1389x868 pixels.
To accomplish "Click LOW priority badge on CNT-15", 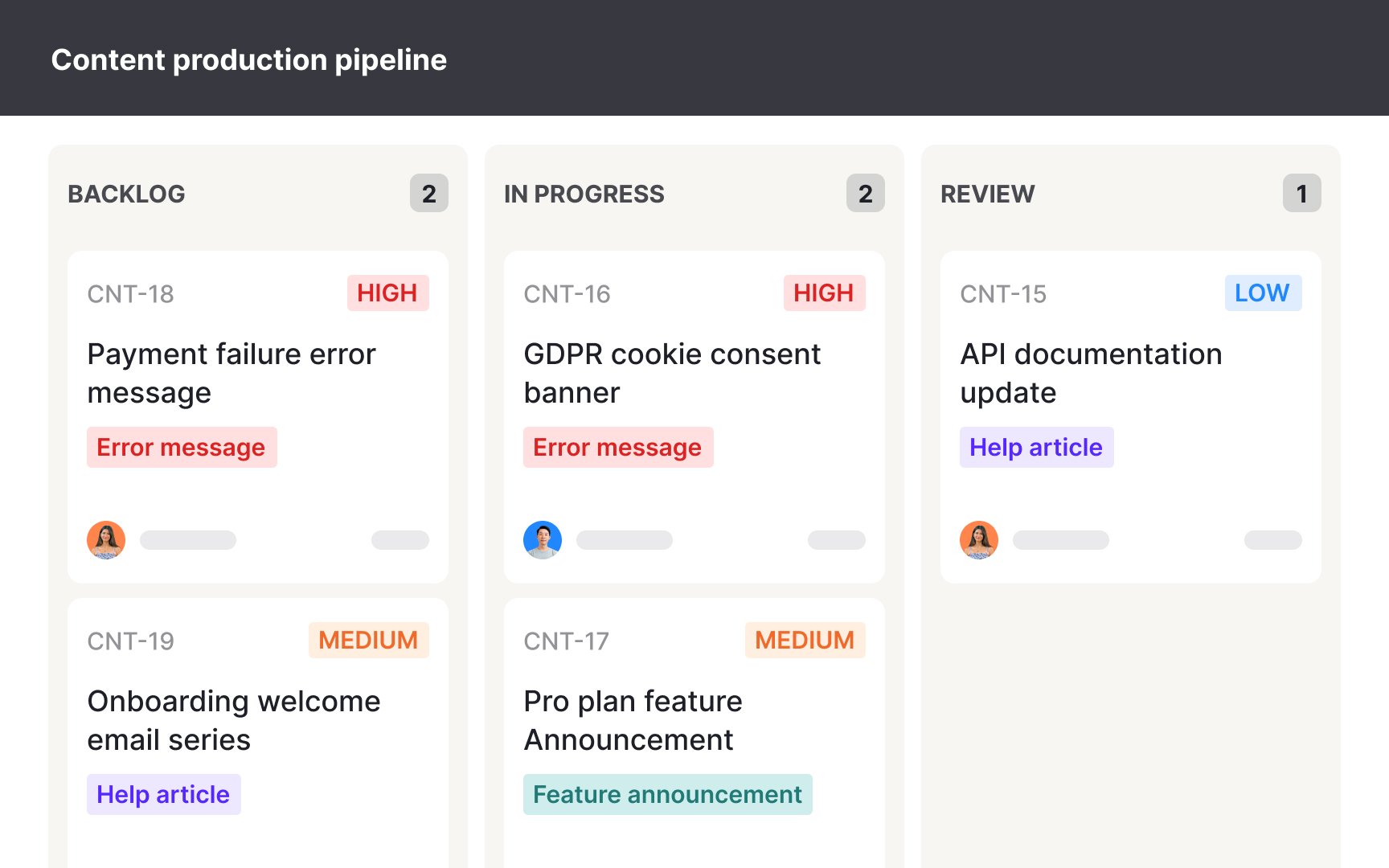I will click(x=1263, y=293).
